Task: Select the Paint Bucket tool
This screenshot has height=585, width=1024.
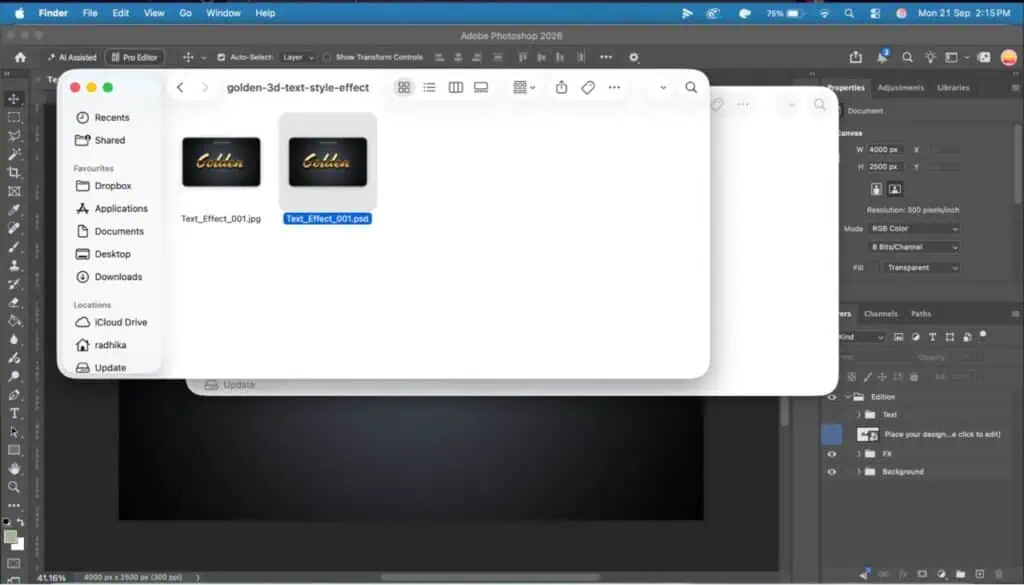Action: point(14,321)
